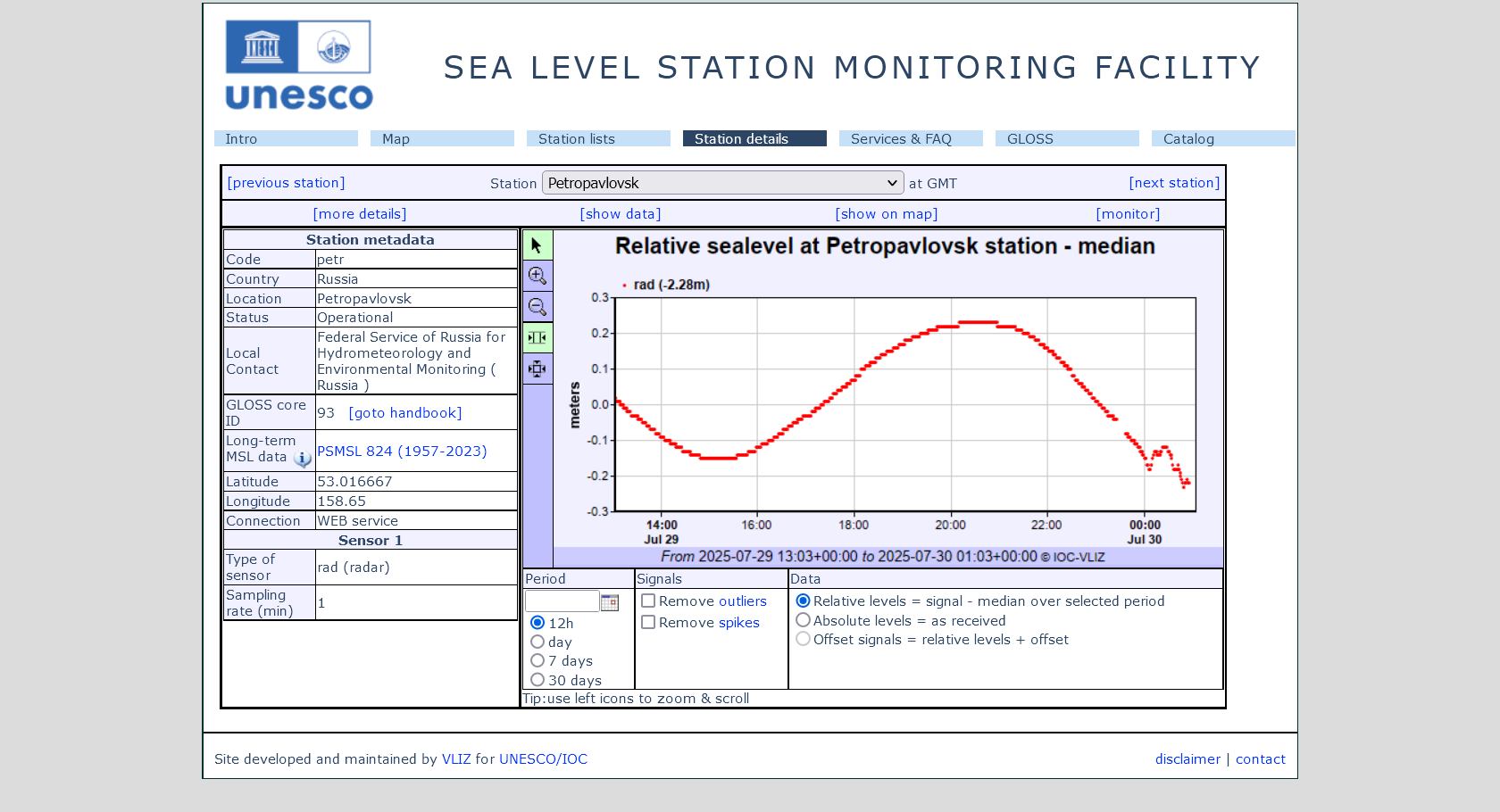Open the VLIZ link in footer
The width and height of the screenshot is (1500, 812).
(456, 759)
